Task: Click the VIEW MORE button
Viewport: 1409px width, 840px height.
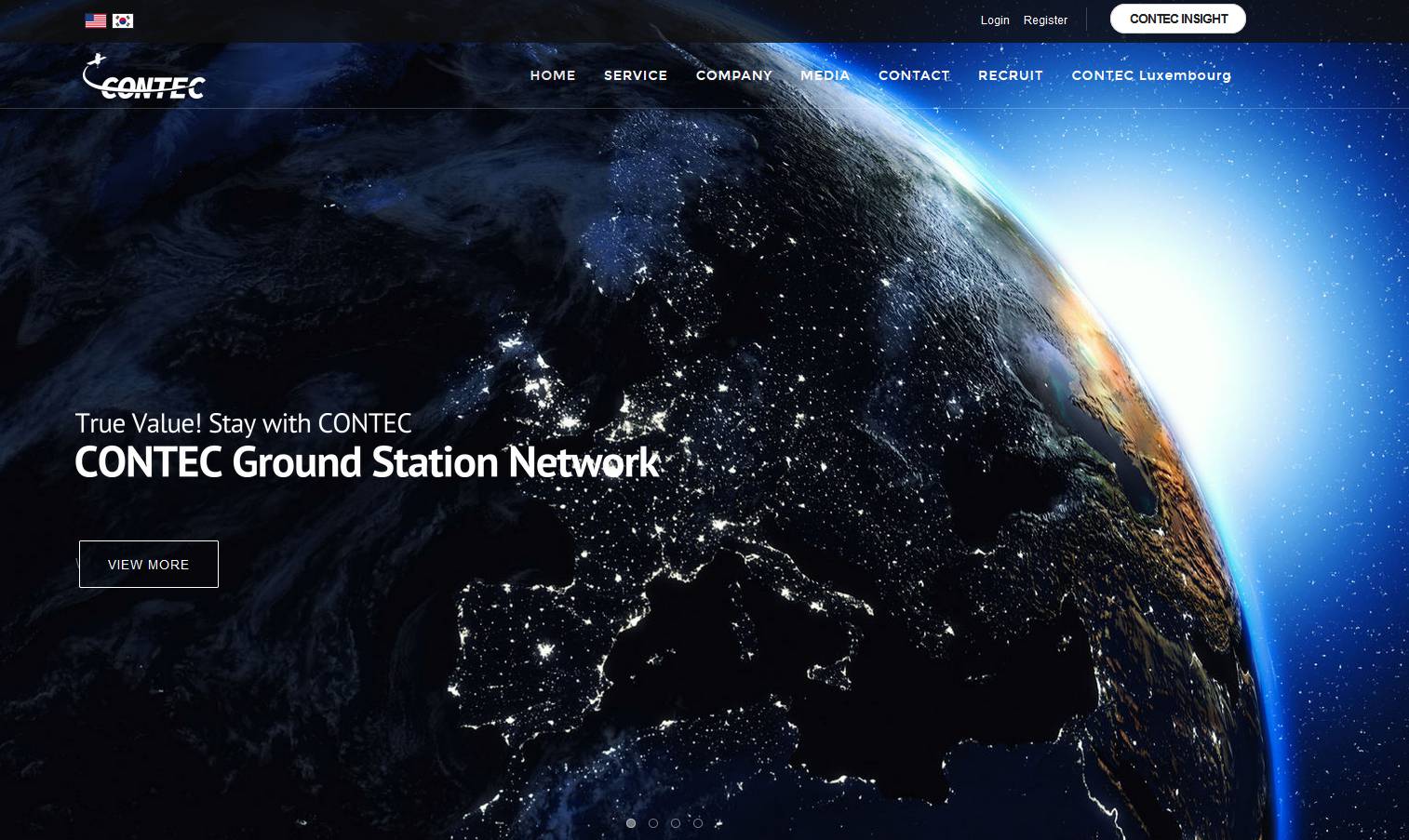Action: pyautogui.click(x=149, y=564)
